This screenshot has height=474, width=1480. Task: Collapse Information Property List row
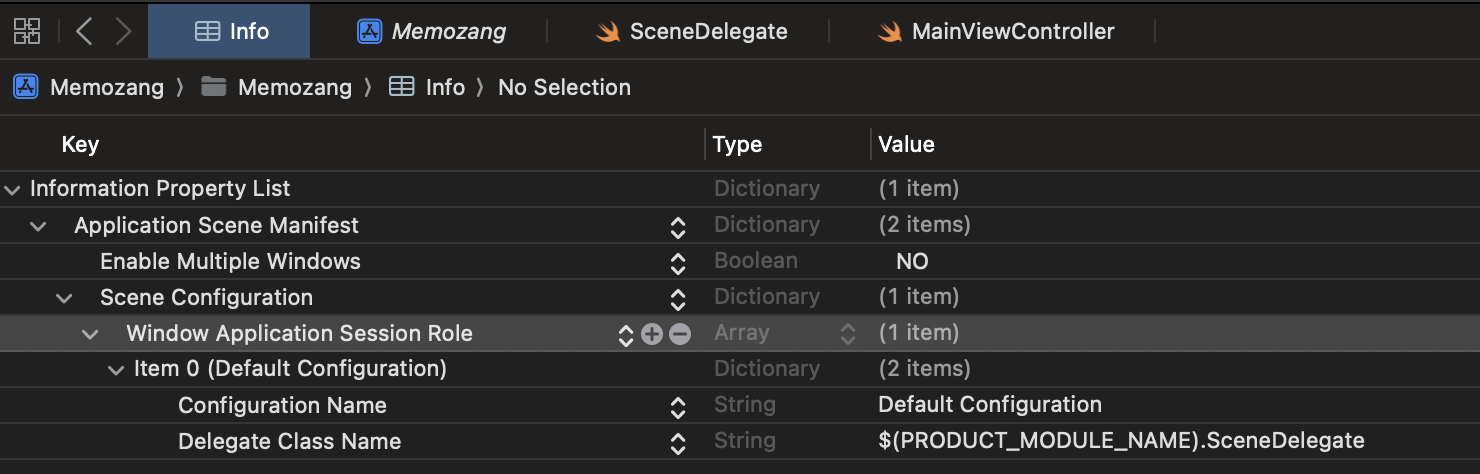12,189
